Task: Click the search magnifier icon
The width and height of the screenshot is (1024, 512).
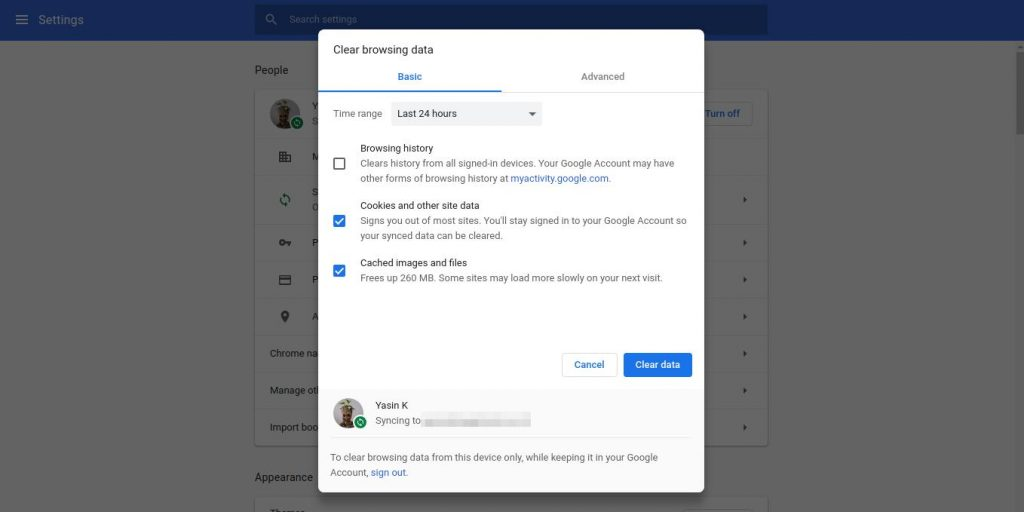Action: [x=271, y=20]
